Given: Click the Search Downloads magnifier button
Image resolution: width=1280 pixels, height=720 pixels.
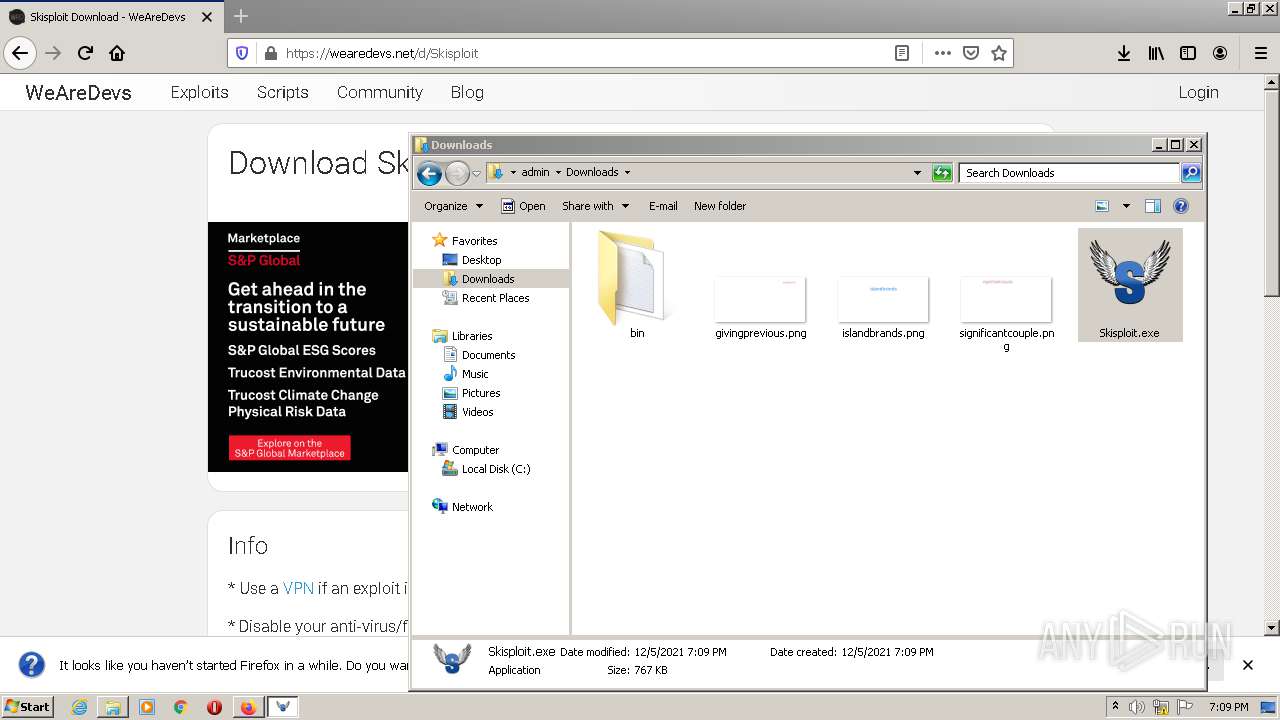Looking at the screenshot, I should tap(1190, 172).
